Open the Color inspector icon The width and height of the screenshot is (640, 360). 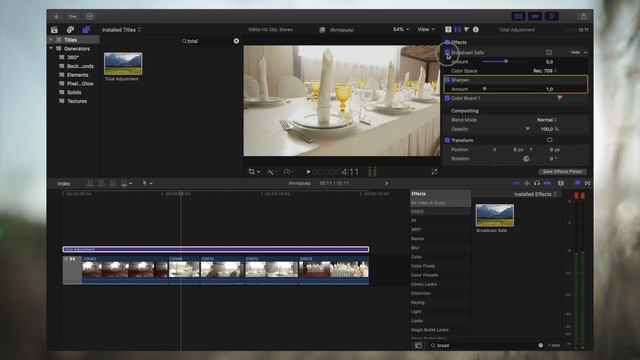tap(467, 29)
